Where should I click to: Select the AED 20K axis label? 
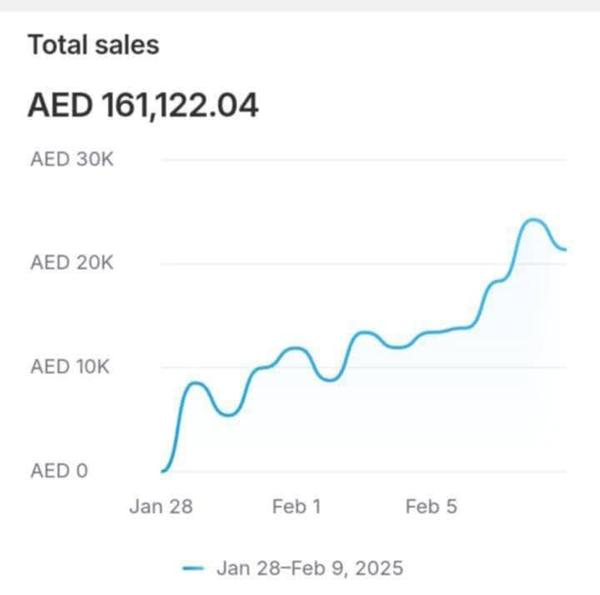[72, 263]
